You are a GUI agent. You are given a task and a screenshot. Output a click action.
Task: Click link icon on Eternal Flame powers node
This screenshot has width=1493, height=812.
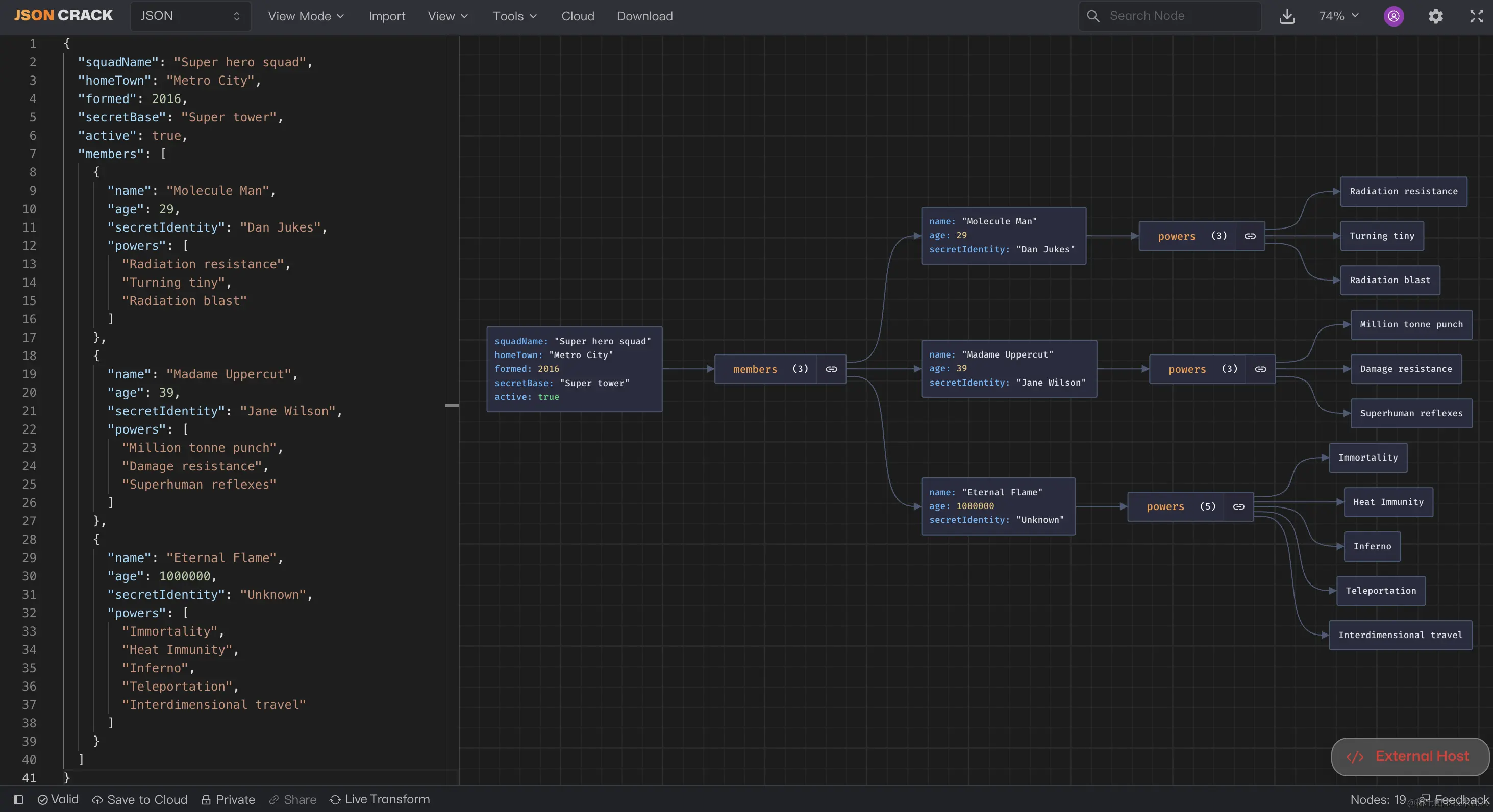click(x=1238, y=507)
